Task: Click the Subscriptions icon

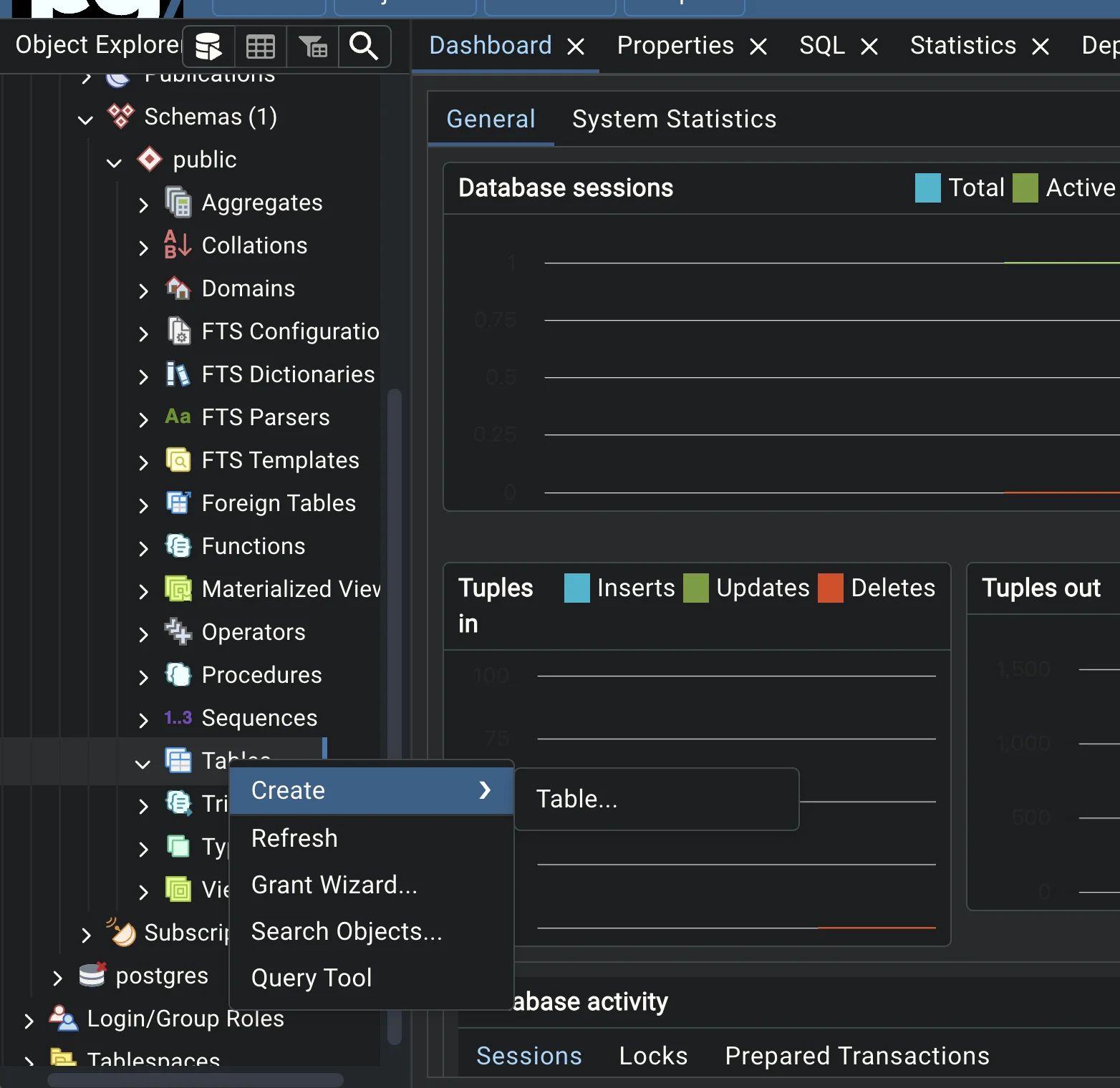Action: click(x=121, y=932)
